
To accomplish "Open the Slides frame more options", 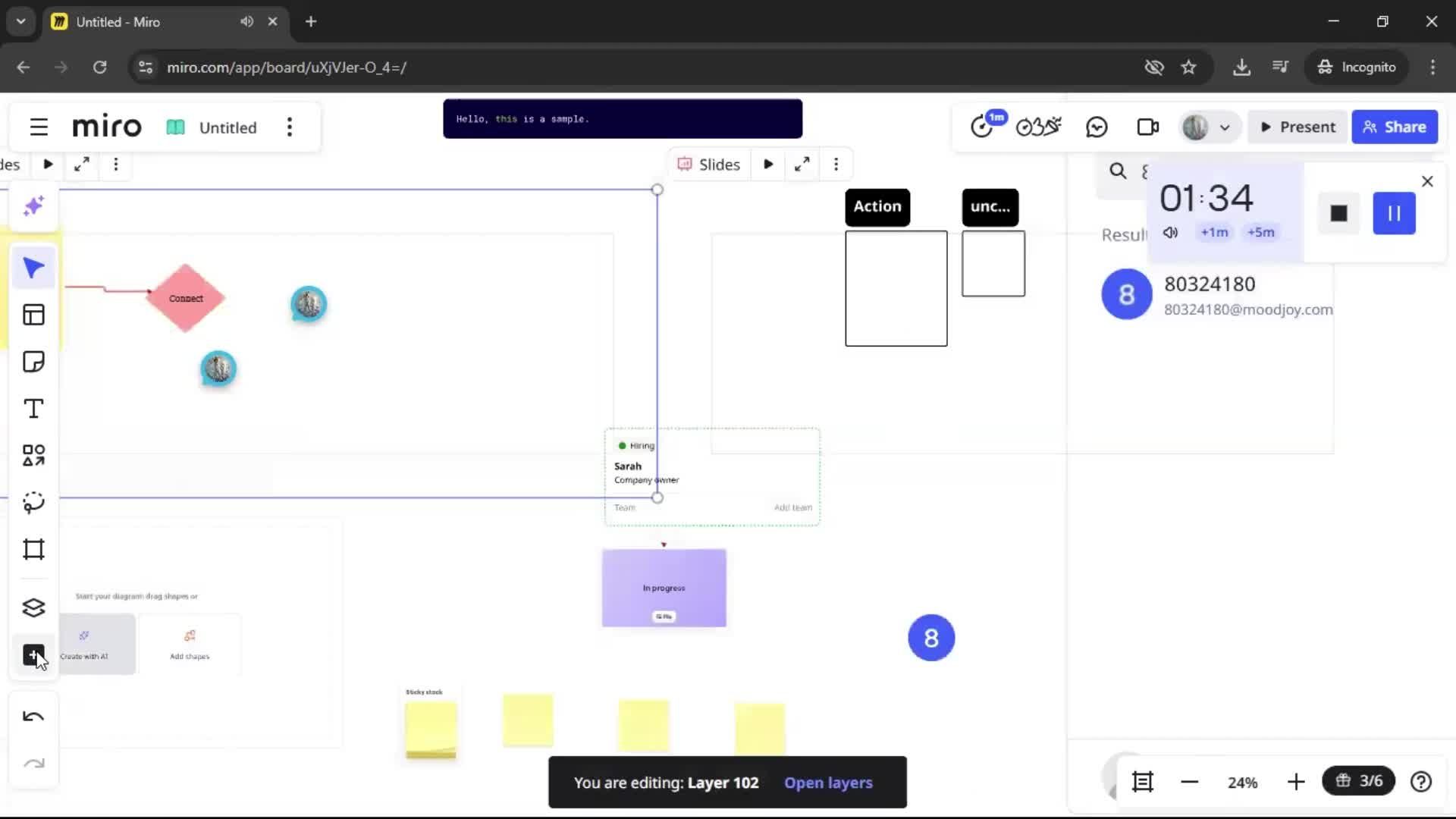I will (836, 165).
